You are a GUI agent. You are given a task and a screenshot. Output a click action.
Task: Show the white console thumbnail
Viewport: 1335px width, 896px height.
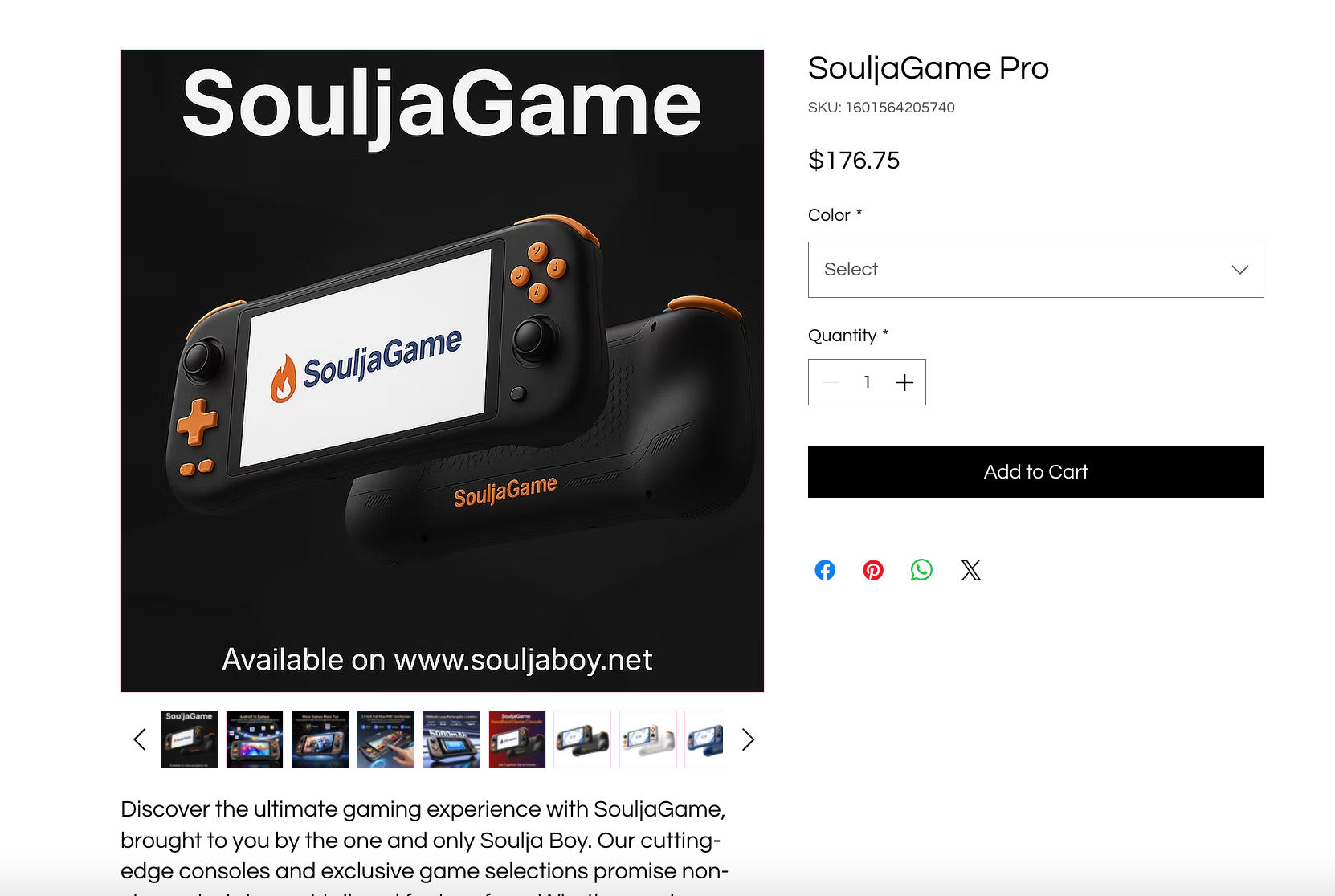tap(648, 739)
